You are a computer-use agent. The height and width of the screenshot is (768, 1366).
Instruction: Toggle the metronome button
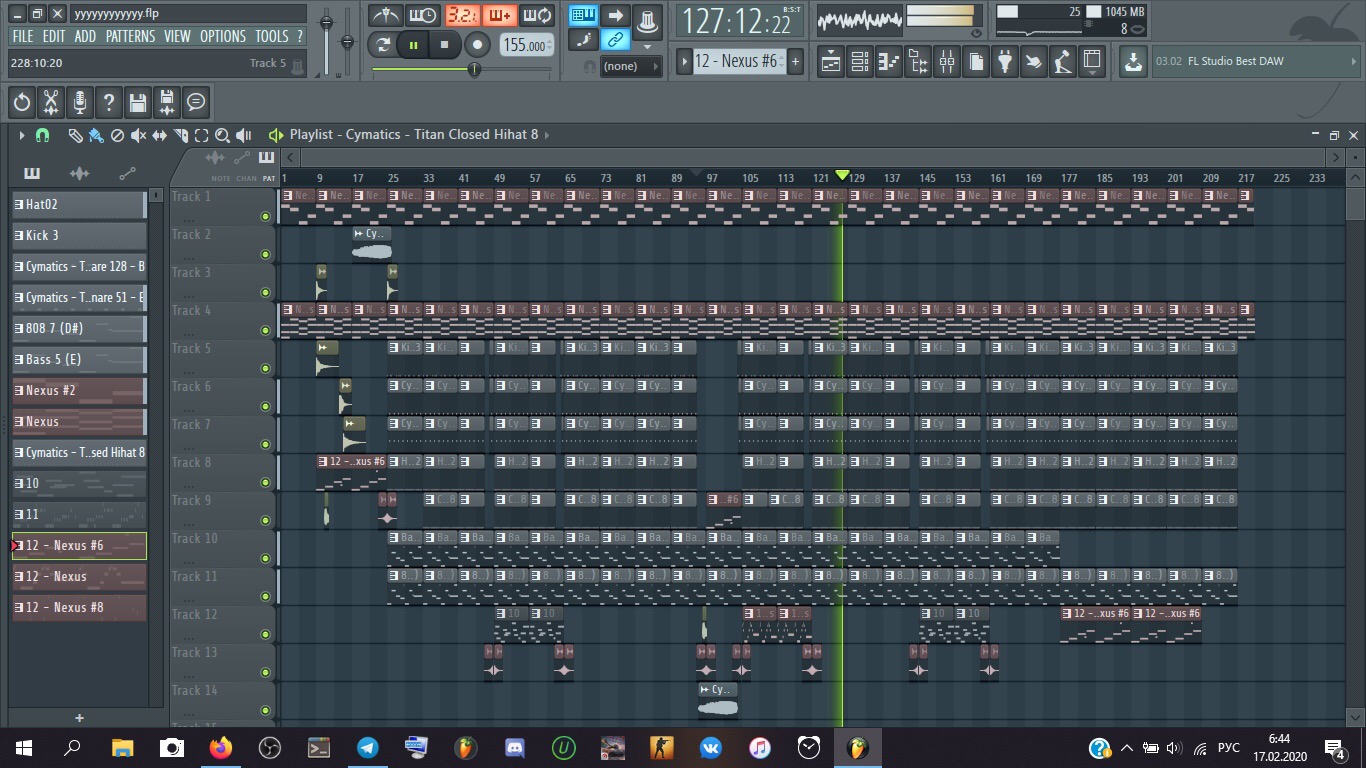point(385,16)
